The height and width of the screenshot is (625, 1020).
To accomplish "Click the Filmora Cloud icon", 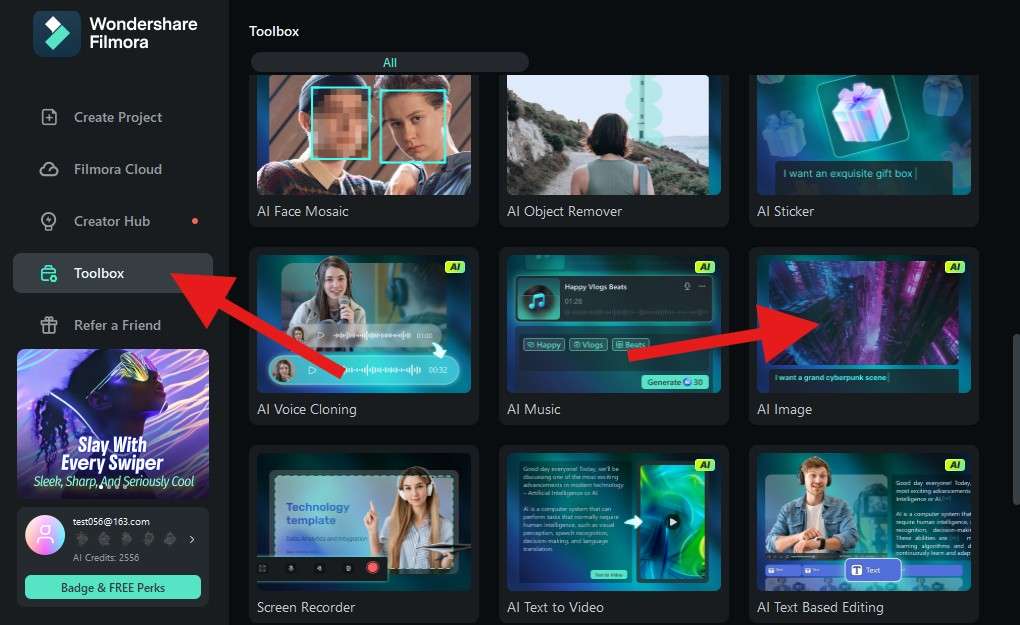I will [49, 169].
